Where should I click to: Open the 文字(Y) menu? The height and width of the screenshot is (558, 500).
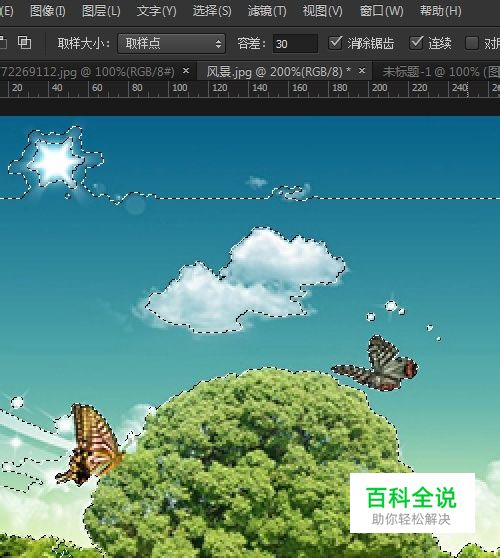click(157, 11)
